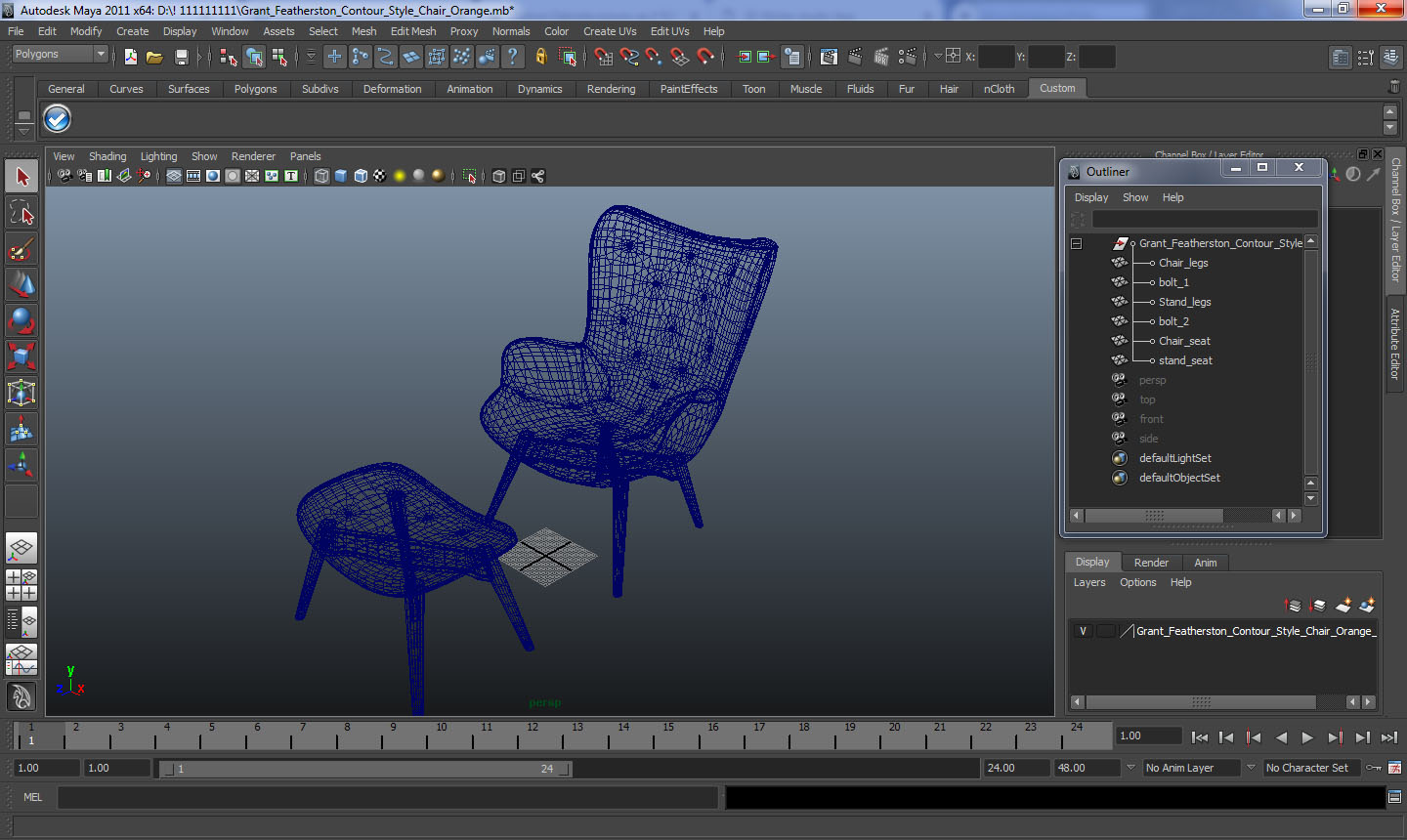Switch to the Rendering shelf tab
The width and height of the screenshot is (1407, 840).
(611, 89)
